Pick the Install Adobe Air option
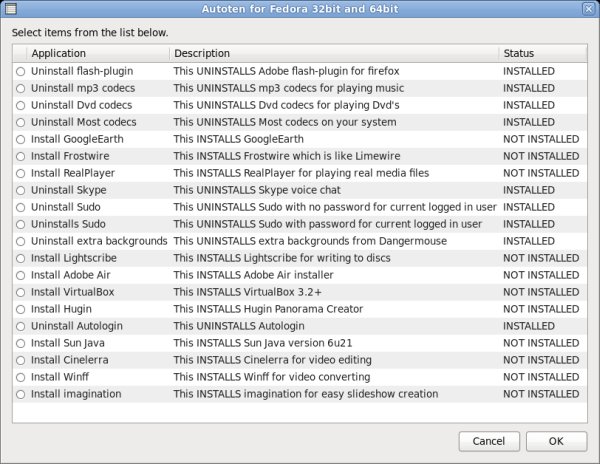600x464 pixels. pos(20,275)
